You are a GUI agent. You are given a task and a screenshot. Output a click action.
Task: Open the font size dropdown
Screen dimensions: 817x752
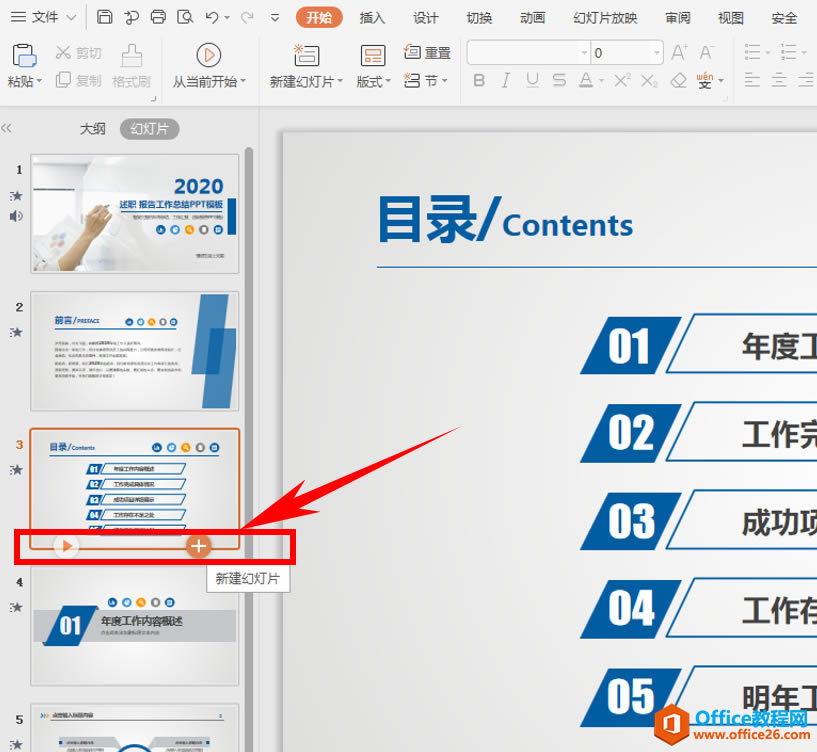(657, 53)
